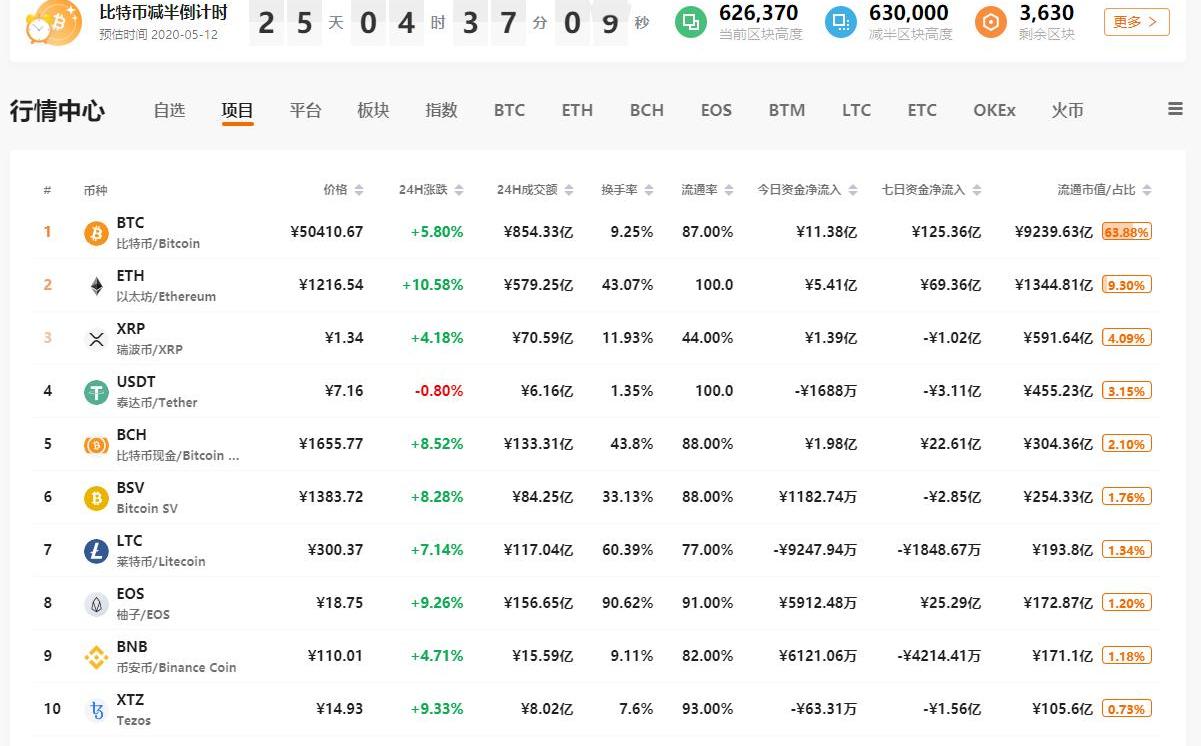
Task: Click the green current block height icon
Action: click(690, 22)
